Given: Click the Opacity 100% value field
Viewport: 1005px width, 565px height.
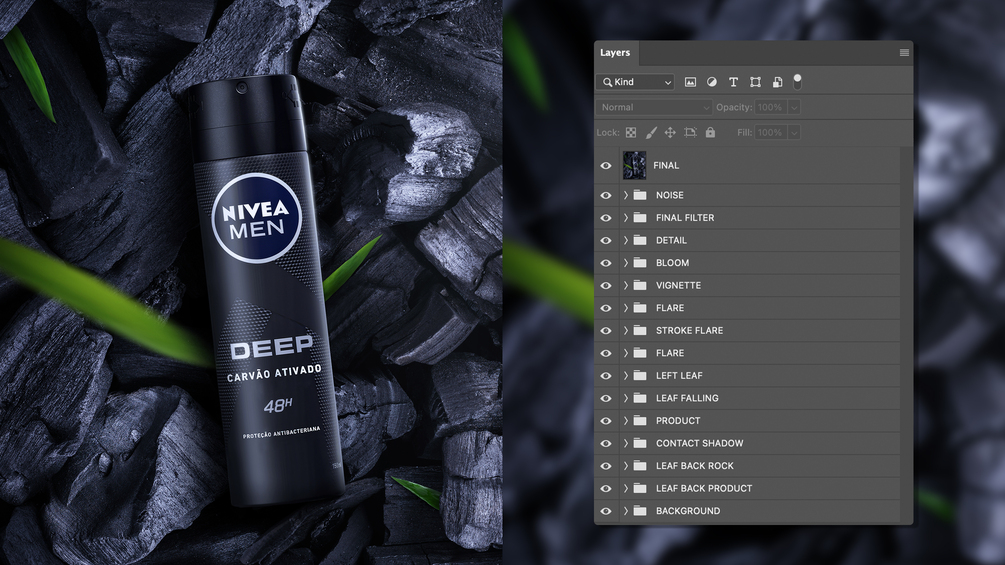Looking at the screenshot, I should tap(771, 108).
